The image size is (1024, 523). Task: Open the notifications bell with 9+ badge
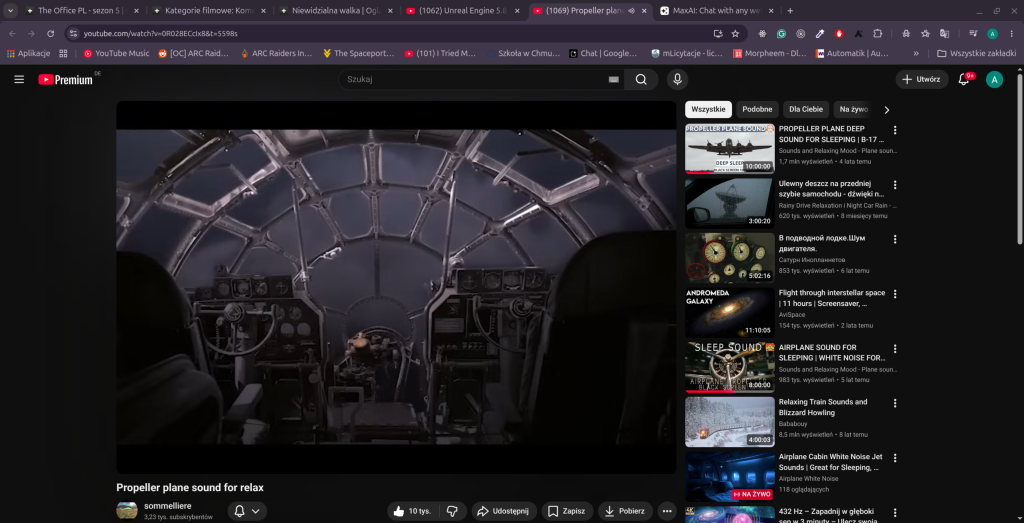tap(964, 80)
